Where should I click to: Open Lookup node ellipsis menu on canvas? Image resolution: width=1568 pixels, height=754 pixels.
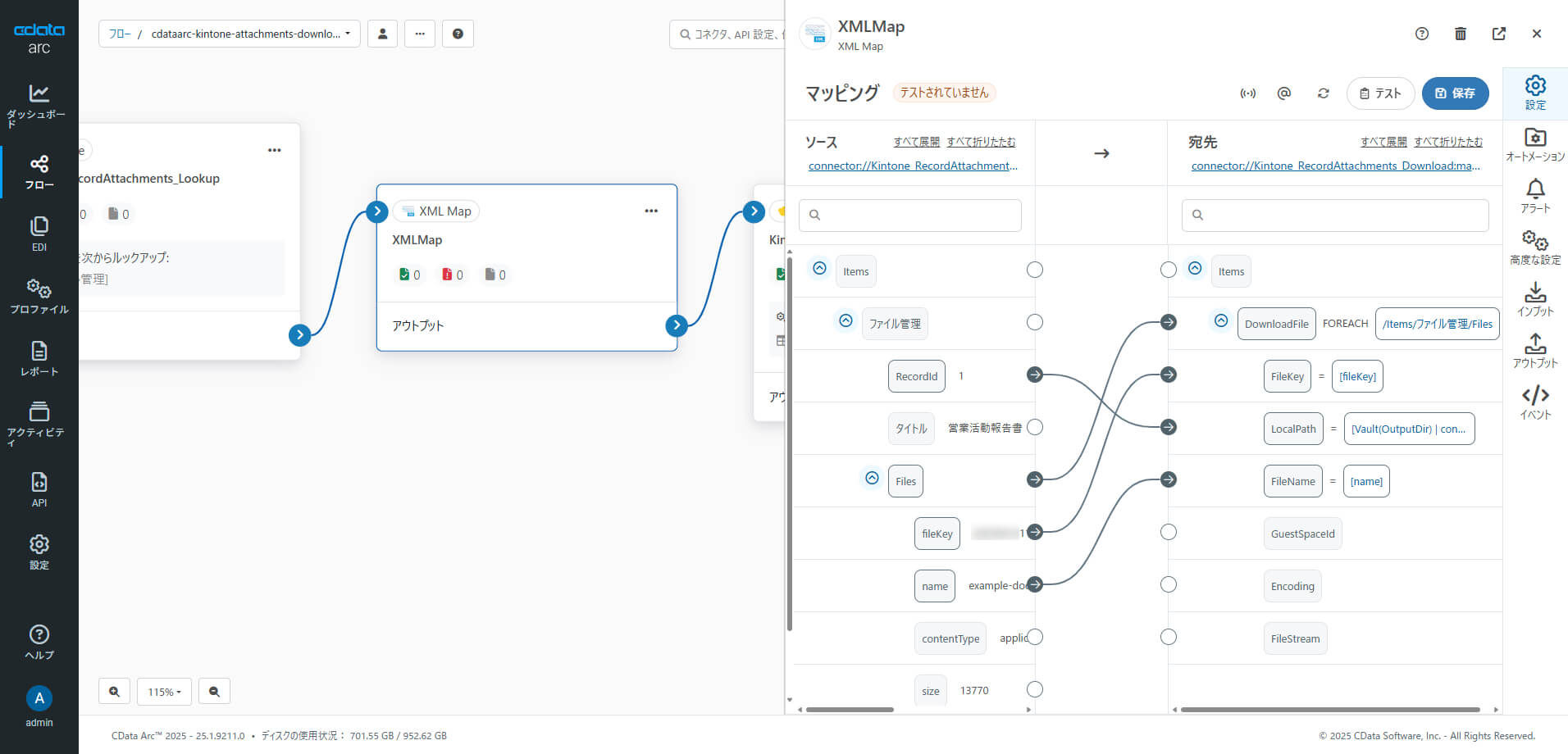tap(275, 150)
